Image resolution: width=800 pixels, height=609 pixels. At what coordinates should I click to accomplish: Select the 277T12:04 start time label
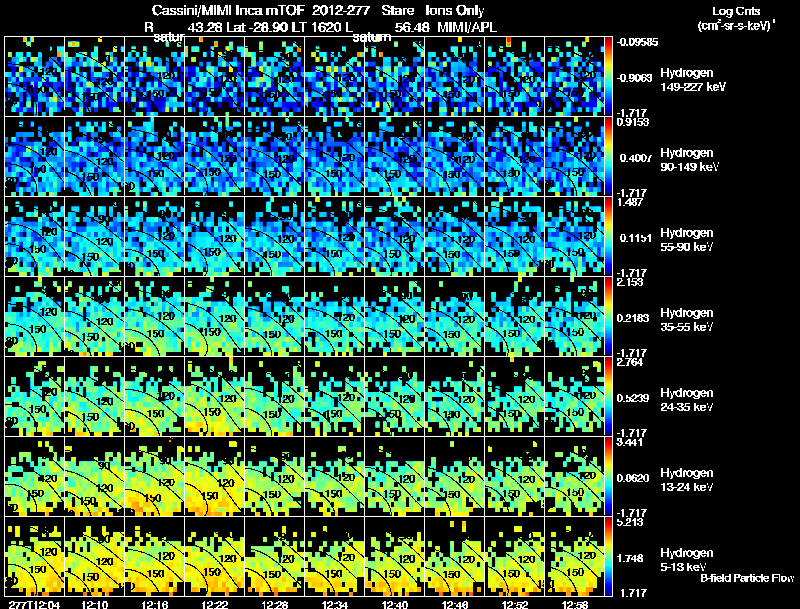click(34, 604)
